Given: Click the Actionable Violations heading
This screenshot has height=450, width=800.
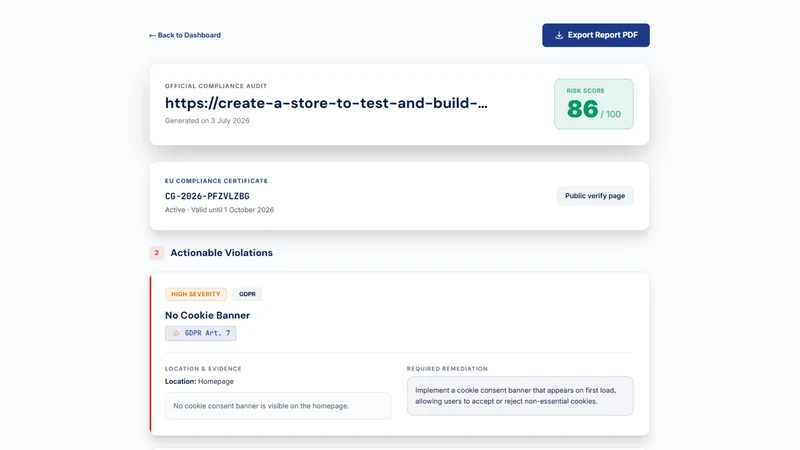Looking at the screenshot, I should coord(221,253).
